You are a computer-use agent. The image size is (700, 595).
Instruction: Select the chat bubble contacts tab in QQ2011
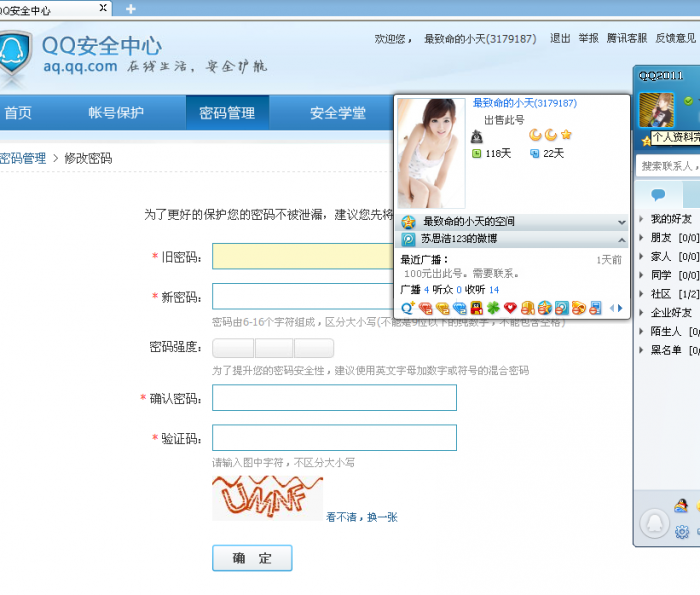click(x=658, y=195)
